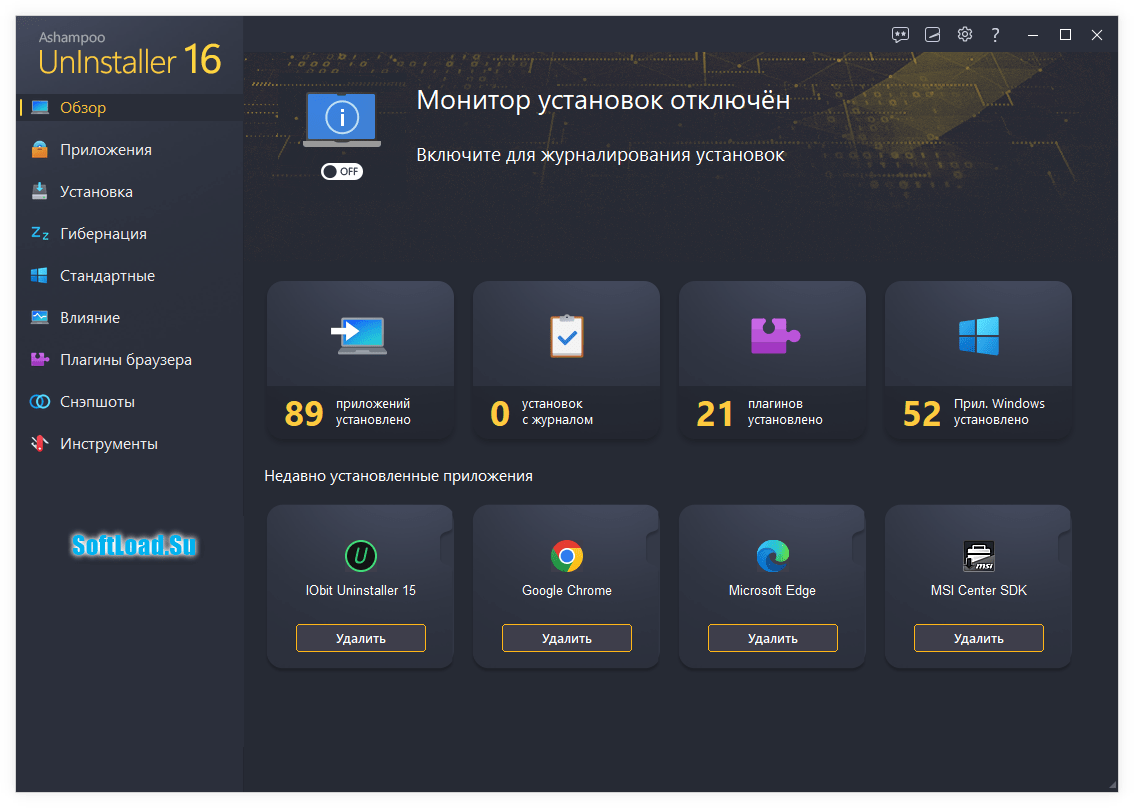This screenshot has height=808, width=1134.
Task: Click the 'MSI Center SDK' name text
Action: 979,590
